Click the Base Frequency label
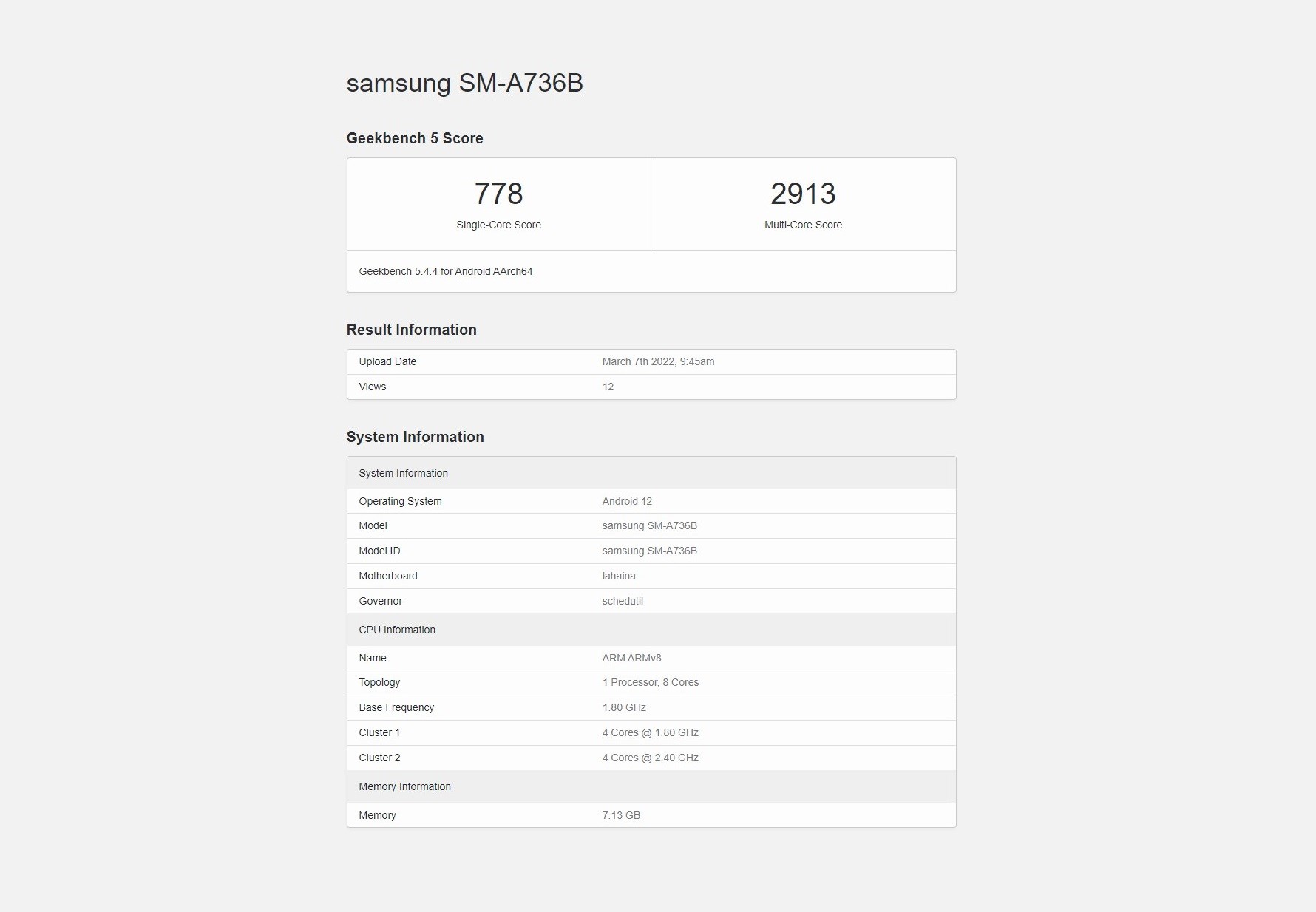This screenshot has height=912, width=1316. (396, 707)
